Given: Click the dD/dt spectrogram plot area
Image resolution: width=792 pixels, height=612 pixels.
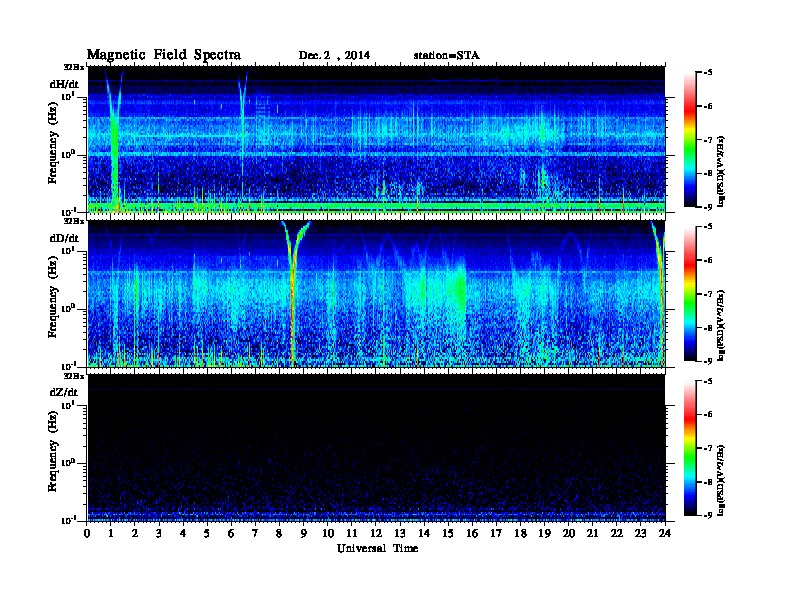Looking at the screenshot, I should [376, 293].
